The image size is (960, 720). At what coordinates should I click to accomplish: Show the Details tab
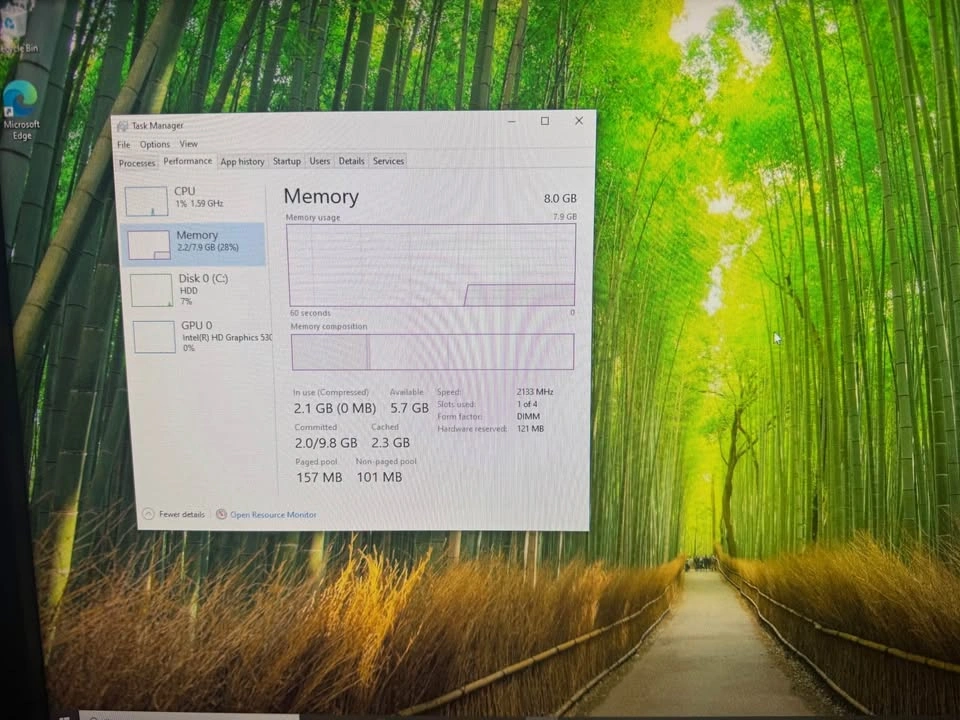click(x=351, y=161)
